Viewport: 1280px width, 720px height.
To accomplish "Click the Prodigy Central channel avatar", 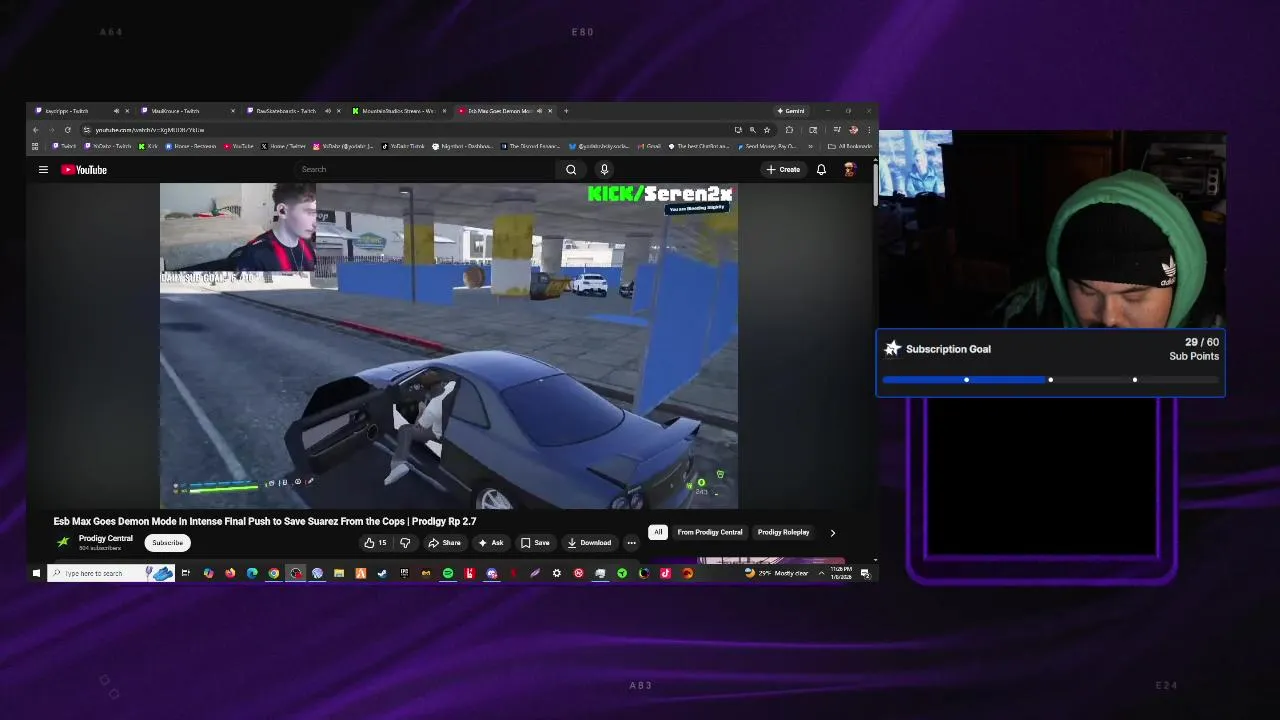I will coord(63,542).
